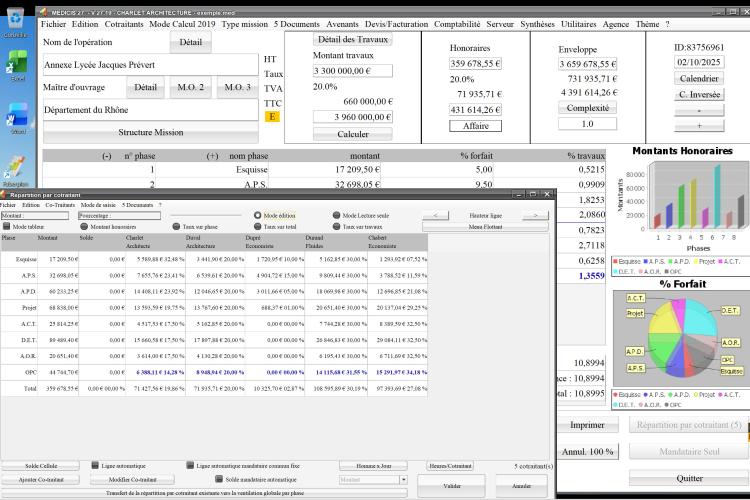The image size is (750, 500).
Task: Click Ajouter Co-traitant button
Action: [41, 479]
